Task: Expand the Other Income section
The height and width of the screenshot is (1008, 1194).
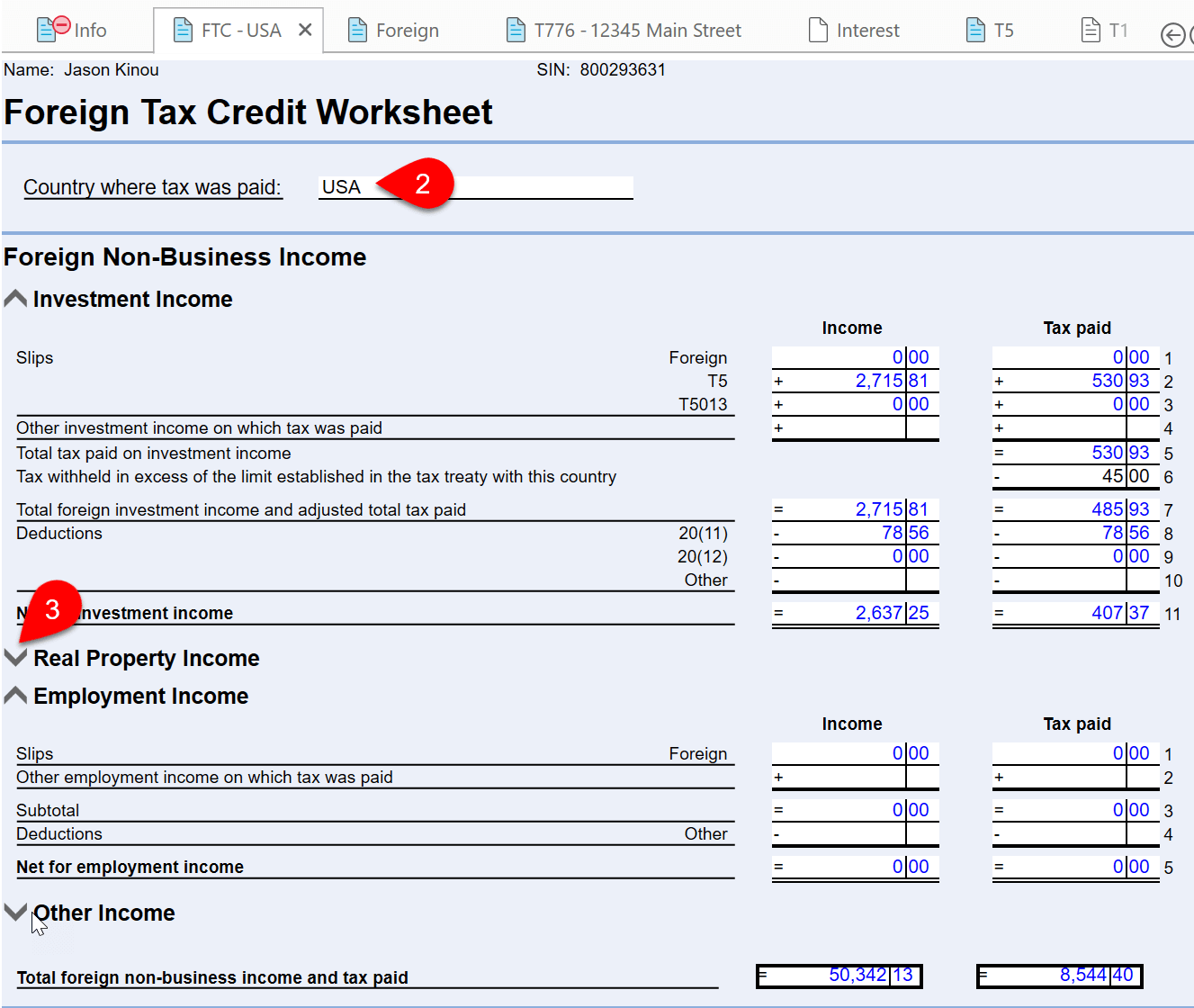Action: [15, 911]
